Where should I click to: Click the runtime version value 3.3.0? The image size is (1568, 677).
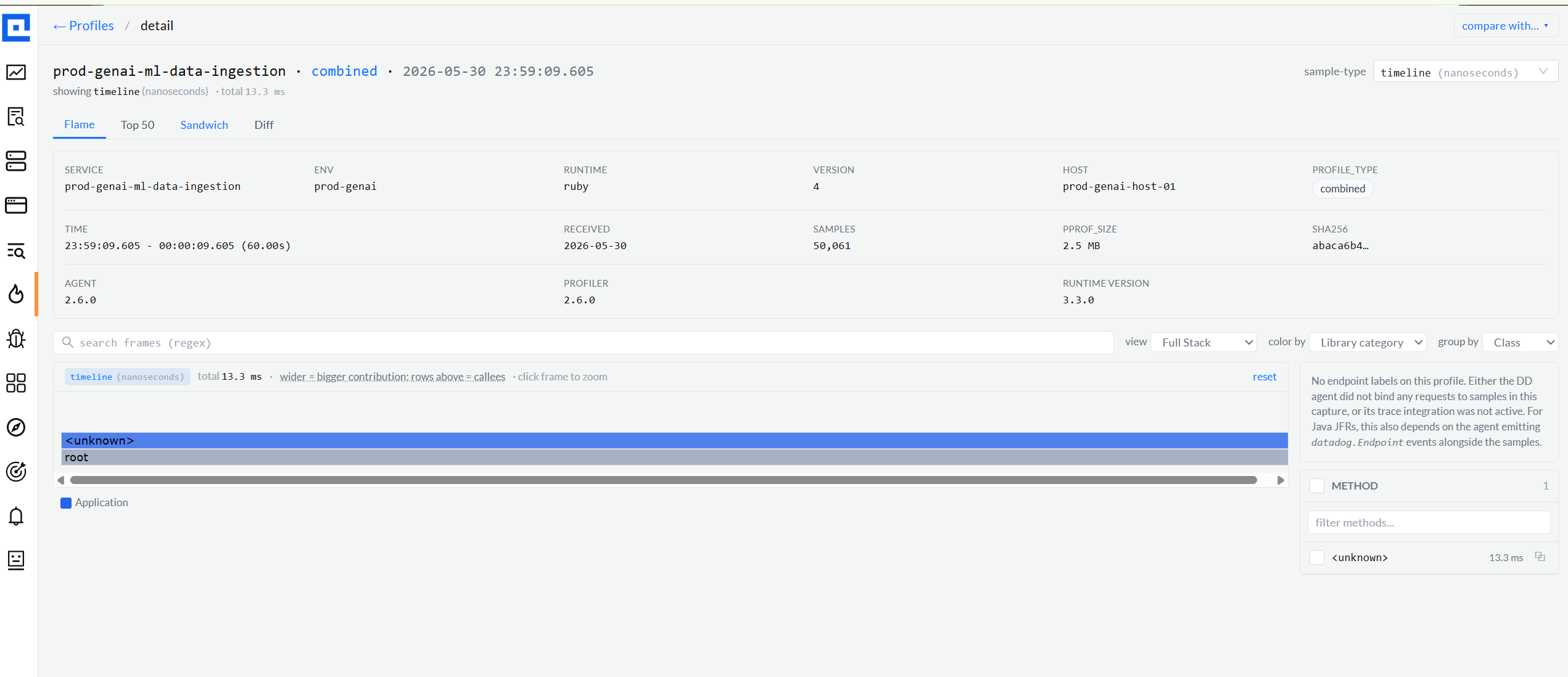(x=1078, y=300)
